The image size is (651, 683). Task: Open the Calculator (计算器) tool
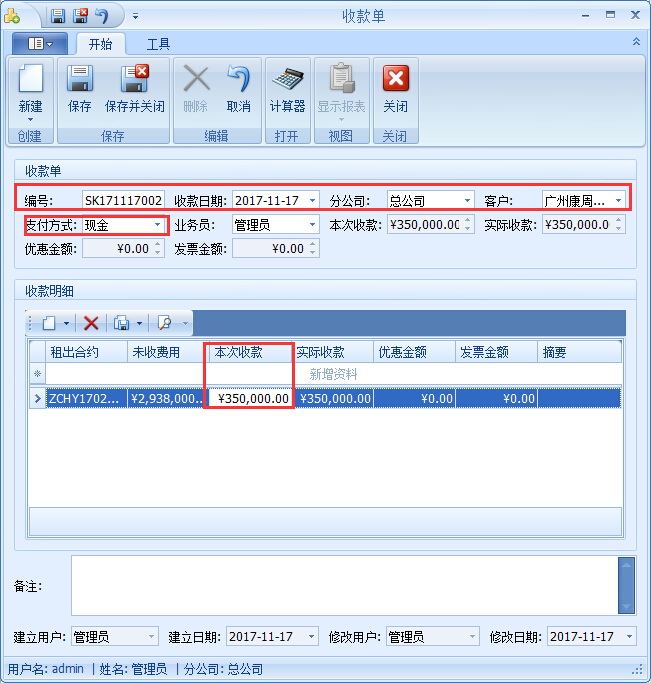point(287,78)
